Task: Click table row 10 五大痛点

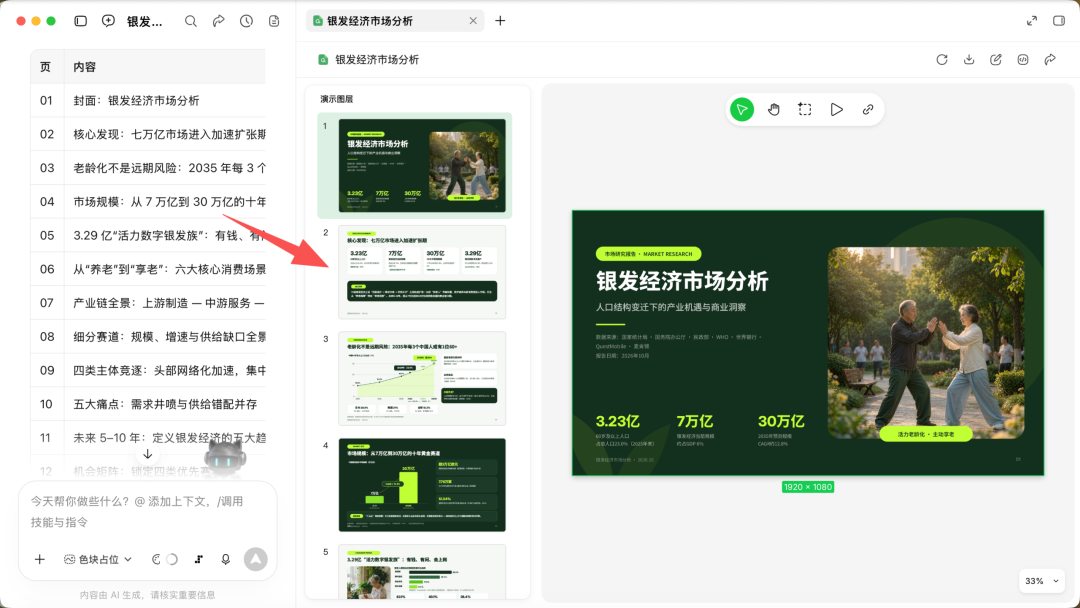Action: [x=147, y=404]
